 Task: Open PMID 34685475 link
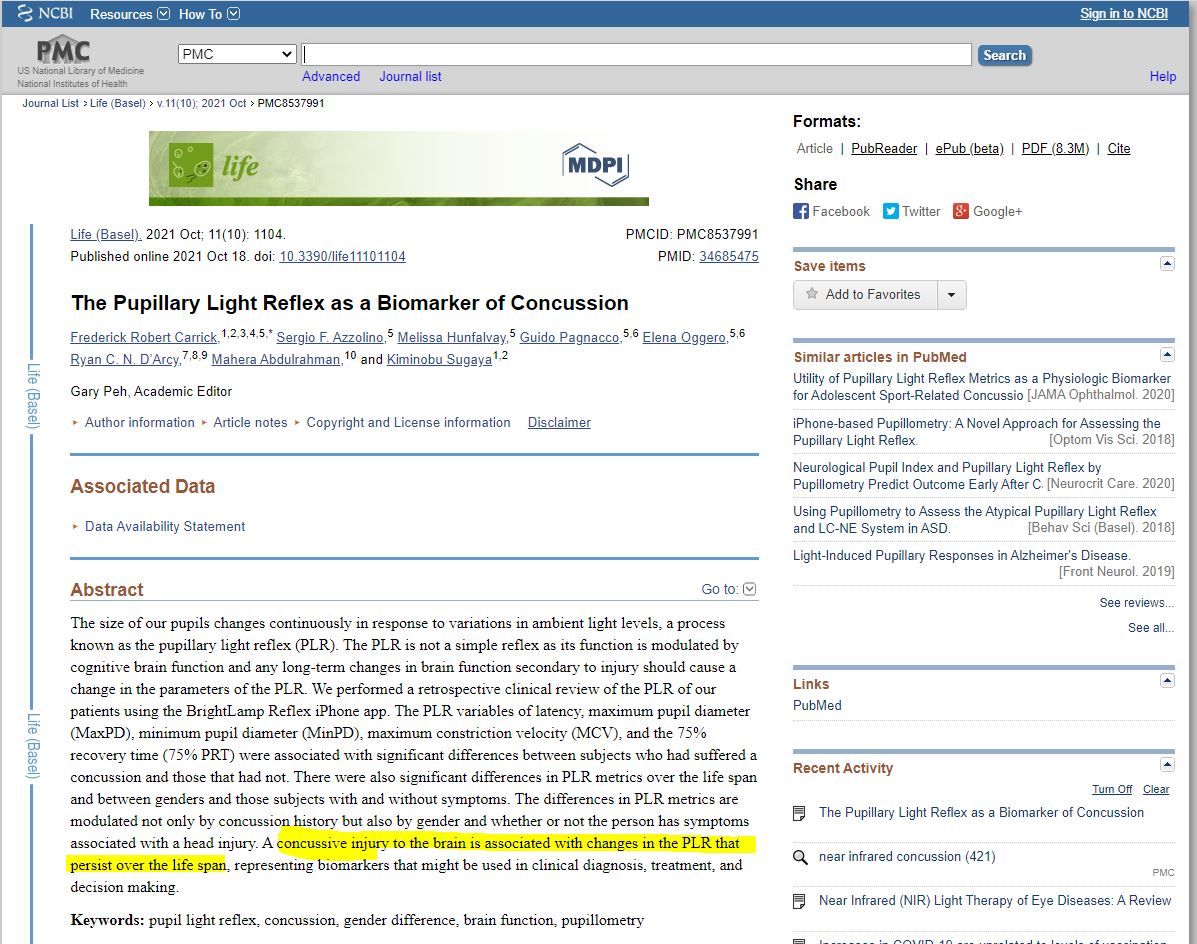728,256
